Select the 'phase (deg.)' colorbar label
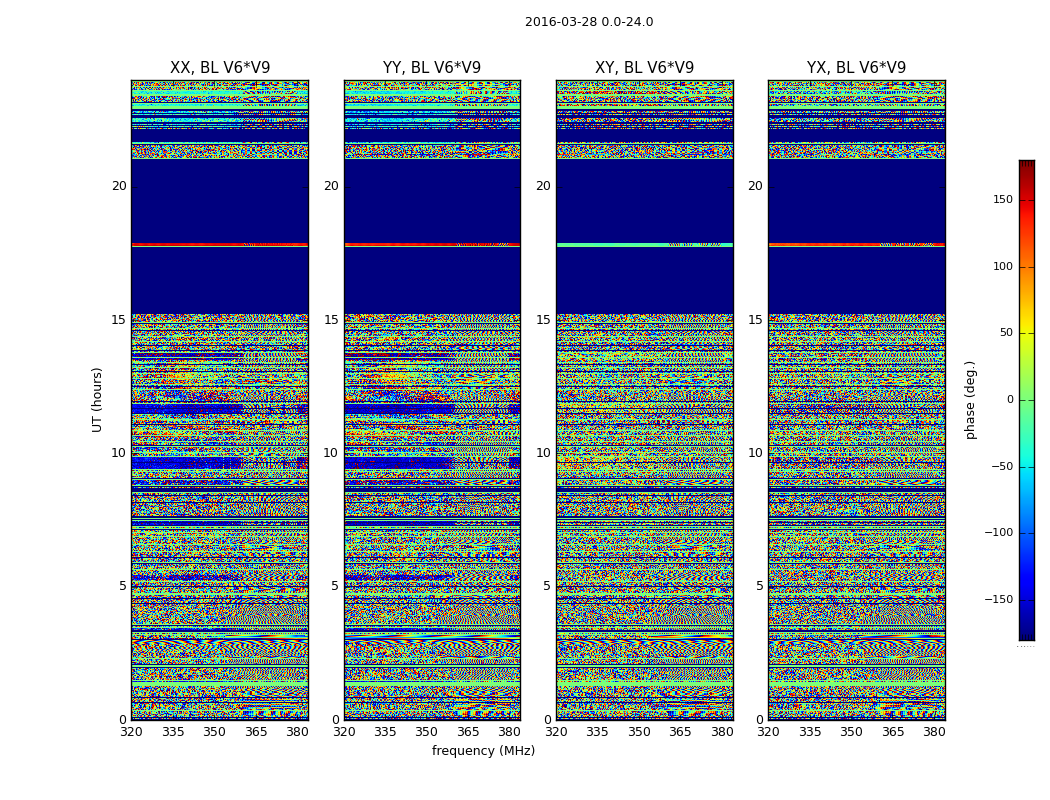Screen dimensions: 1050x800 coord(970,399)
